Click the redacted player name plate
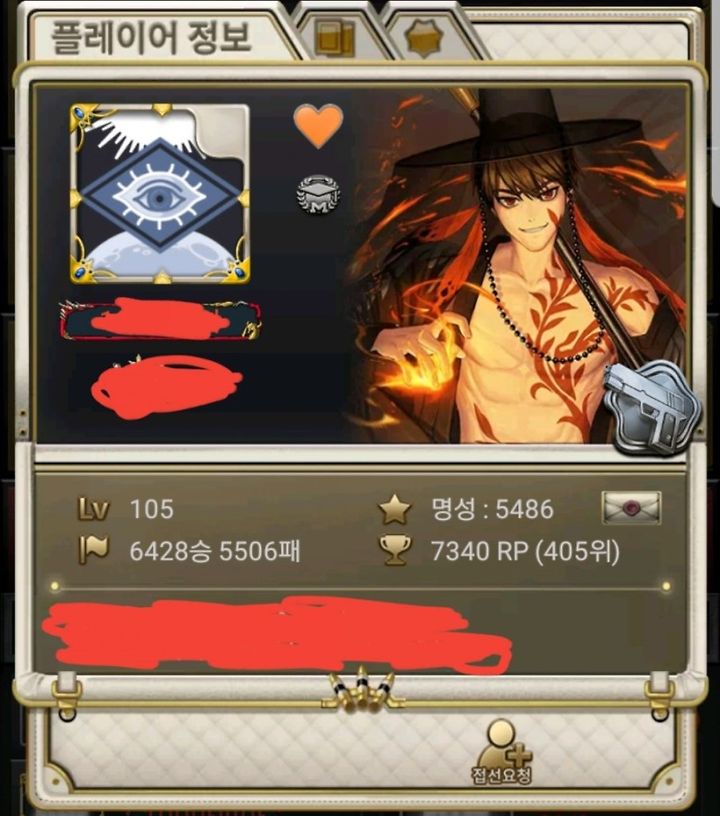The height and width of the screenshot is (816, 720). pyautogui.click(x=160, y=320)
